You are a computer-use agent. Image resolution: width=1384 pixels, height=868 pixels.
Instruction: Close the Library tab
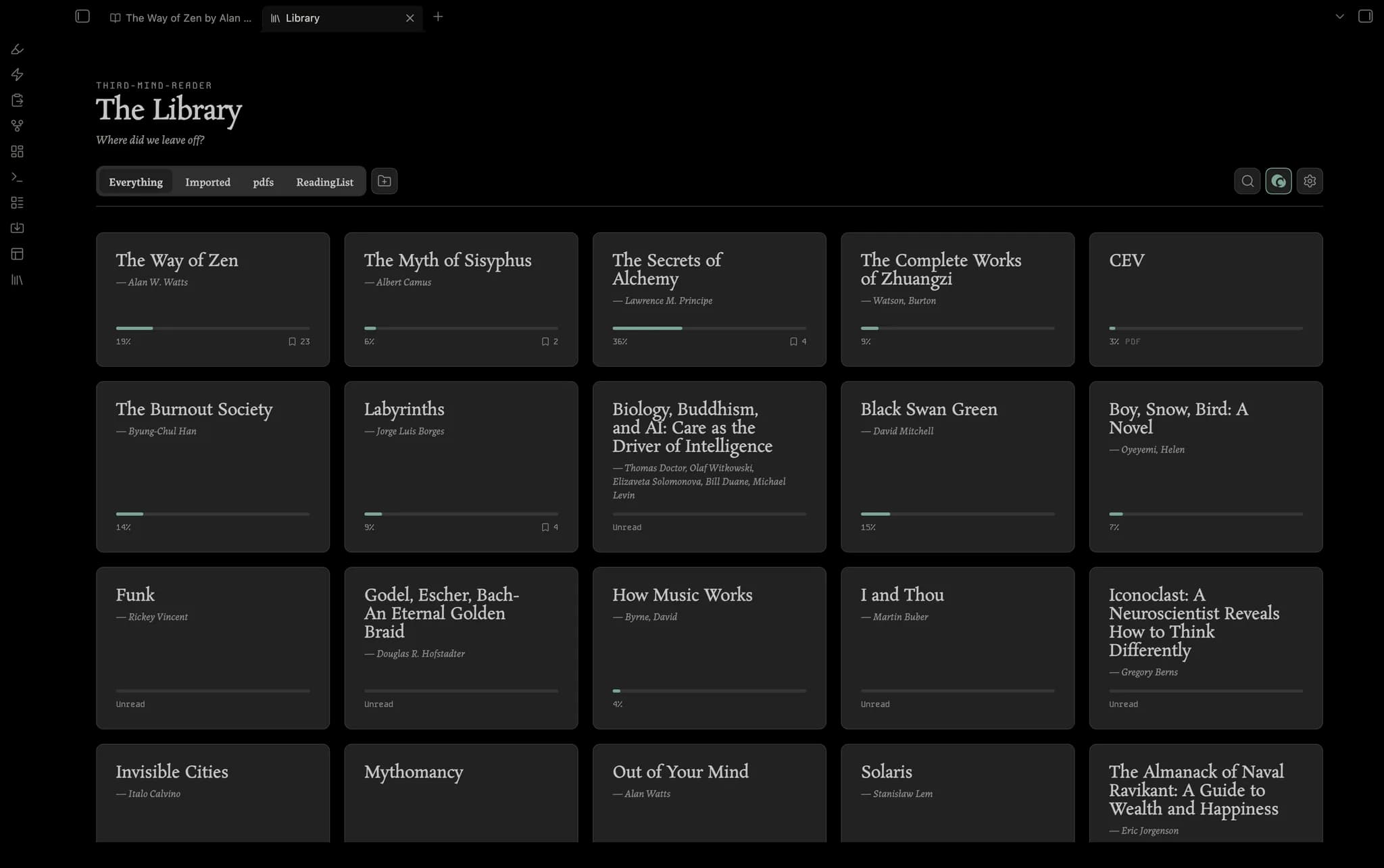(410, 18)
